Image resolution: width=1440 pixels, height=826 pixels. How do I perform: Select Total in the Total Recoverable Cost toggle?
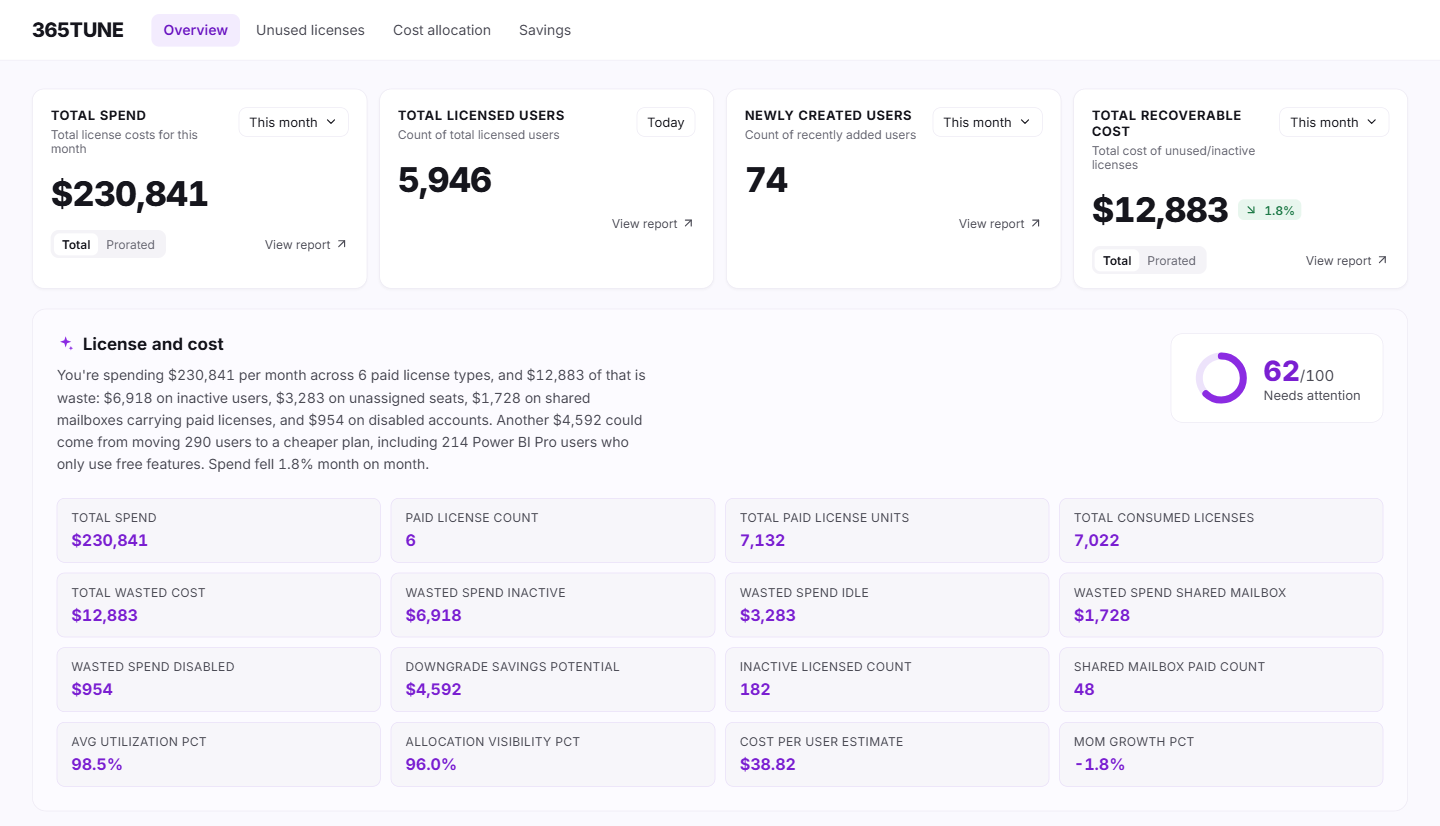(x=1117, y=260)
